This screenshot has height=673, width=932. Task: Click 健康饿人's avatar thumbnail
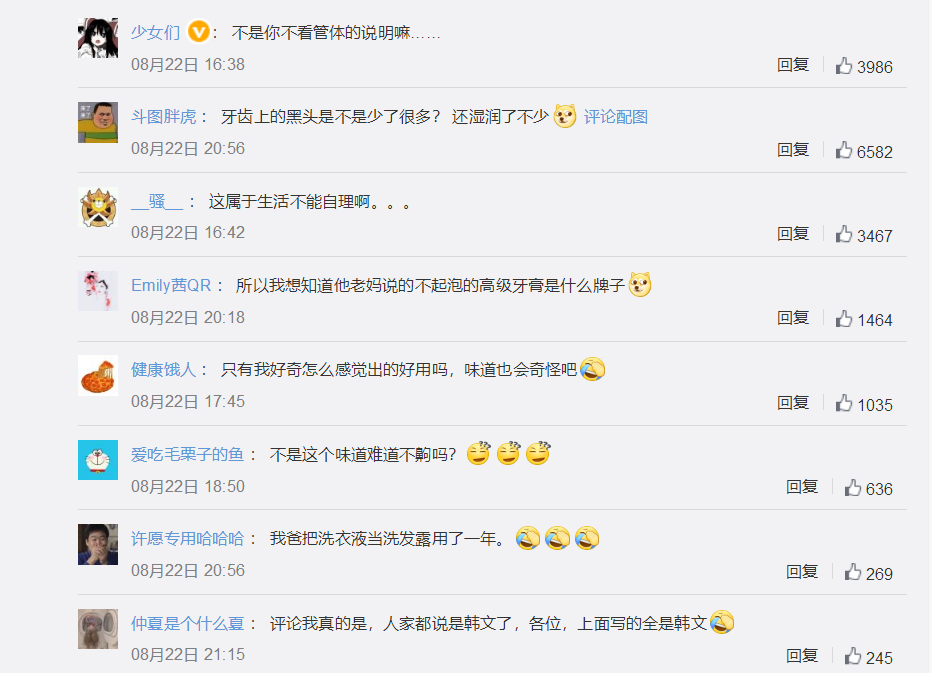click(x=98, y=376)
